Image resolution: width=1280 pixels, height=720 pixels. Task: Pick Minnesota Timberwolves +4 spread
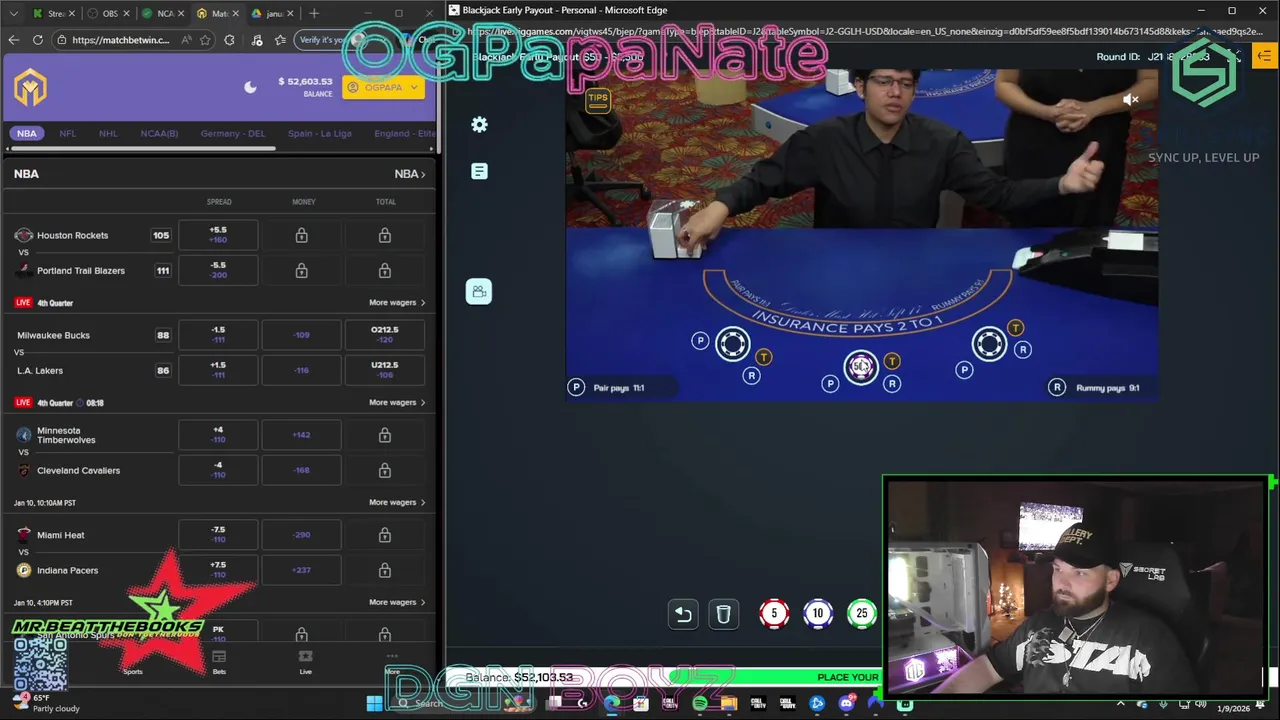click(218, 435)
